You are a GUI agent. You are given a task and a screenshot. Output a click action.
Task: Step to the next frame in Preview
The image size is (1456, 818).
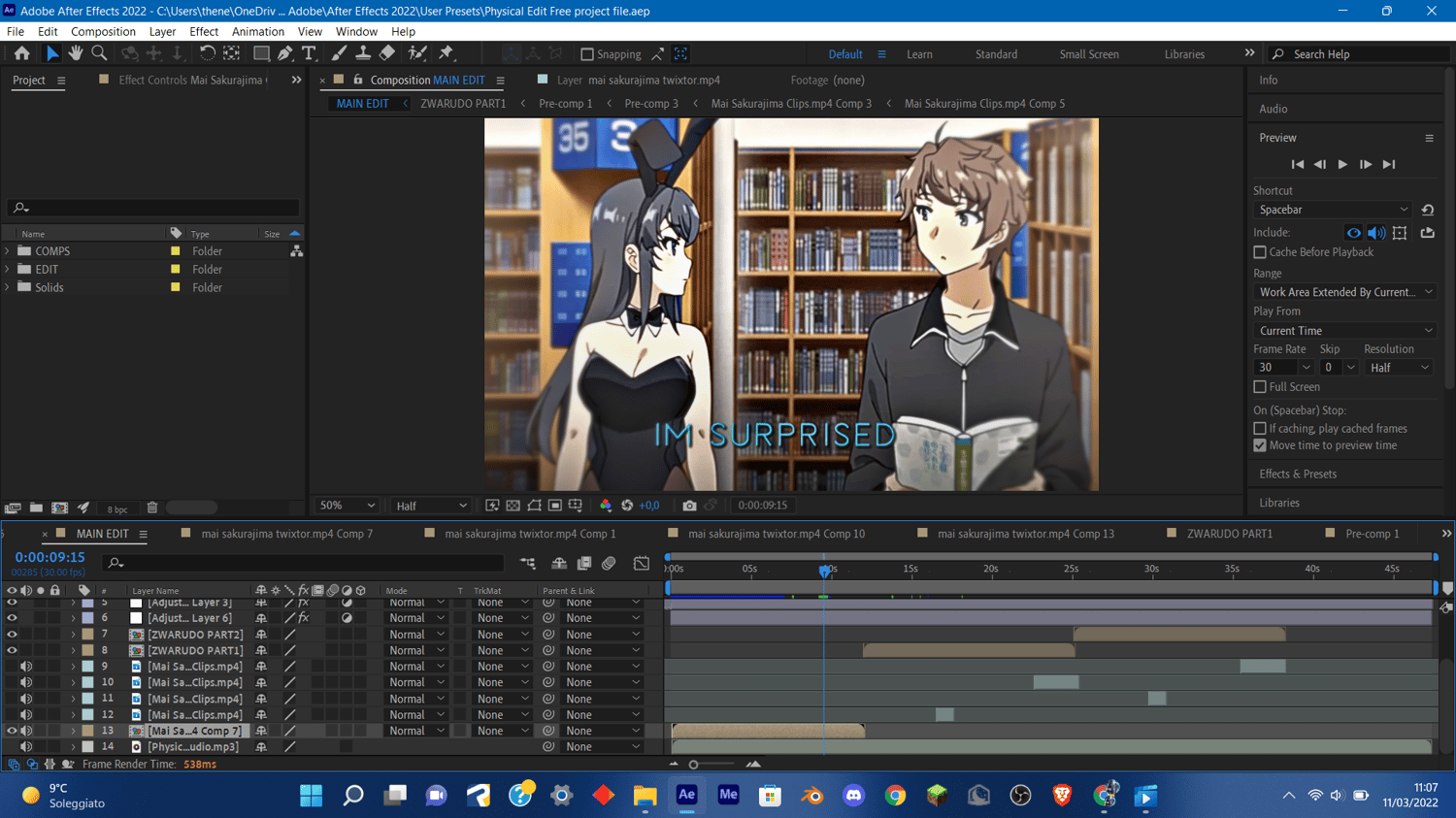[1366, 165]
